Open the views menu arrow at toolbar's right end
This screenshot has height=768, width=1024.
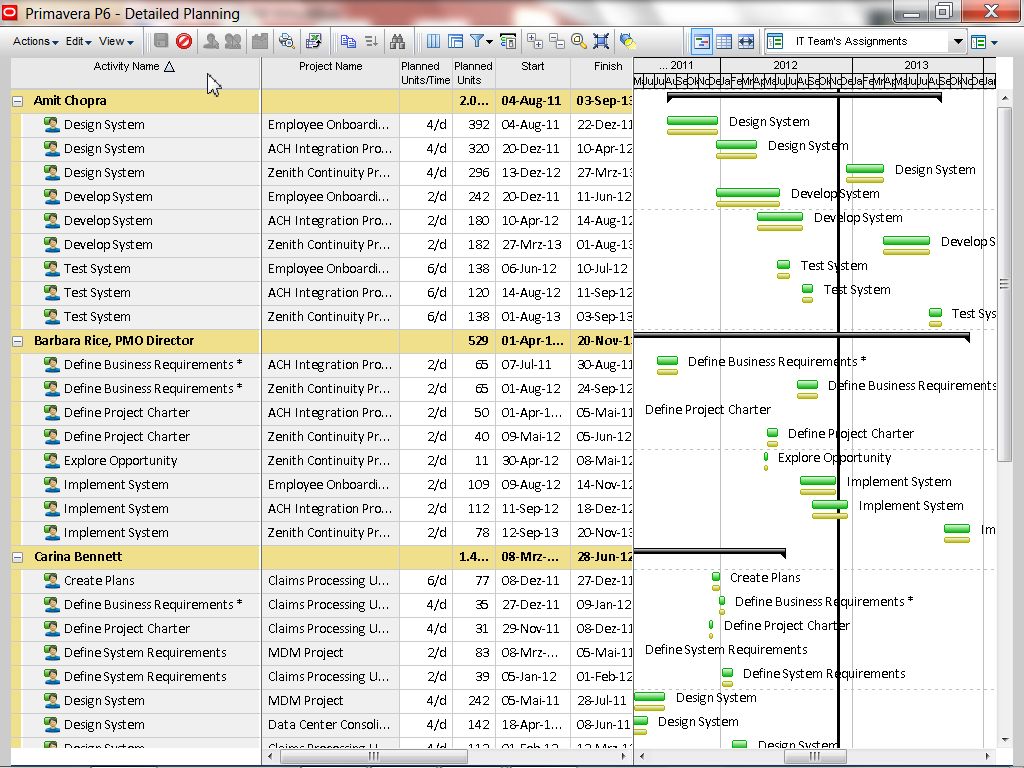pyautogui.click(x=995, y=42)
